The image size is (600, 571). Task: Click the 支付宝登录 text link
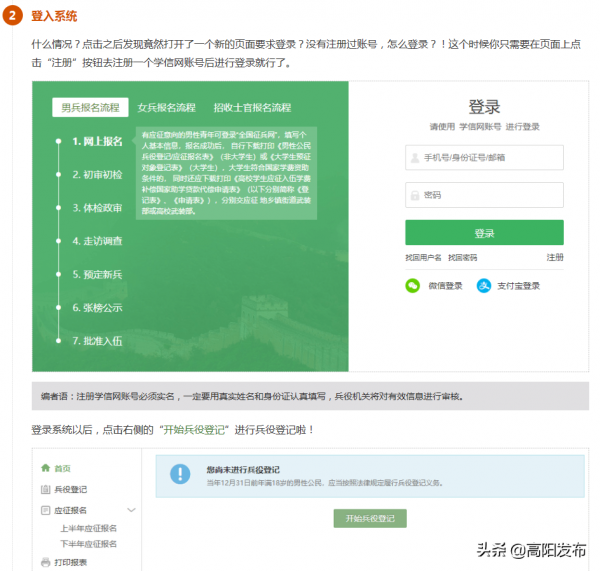[x=518, y=286]
